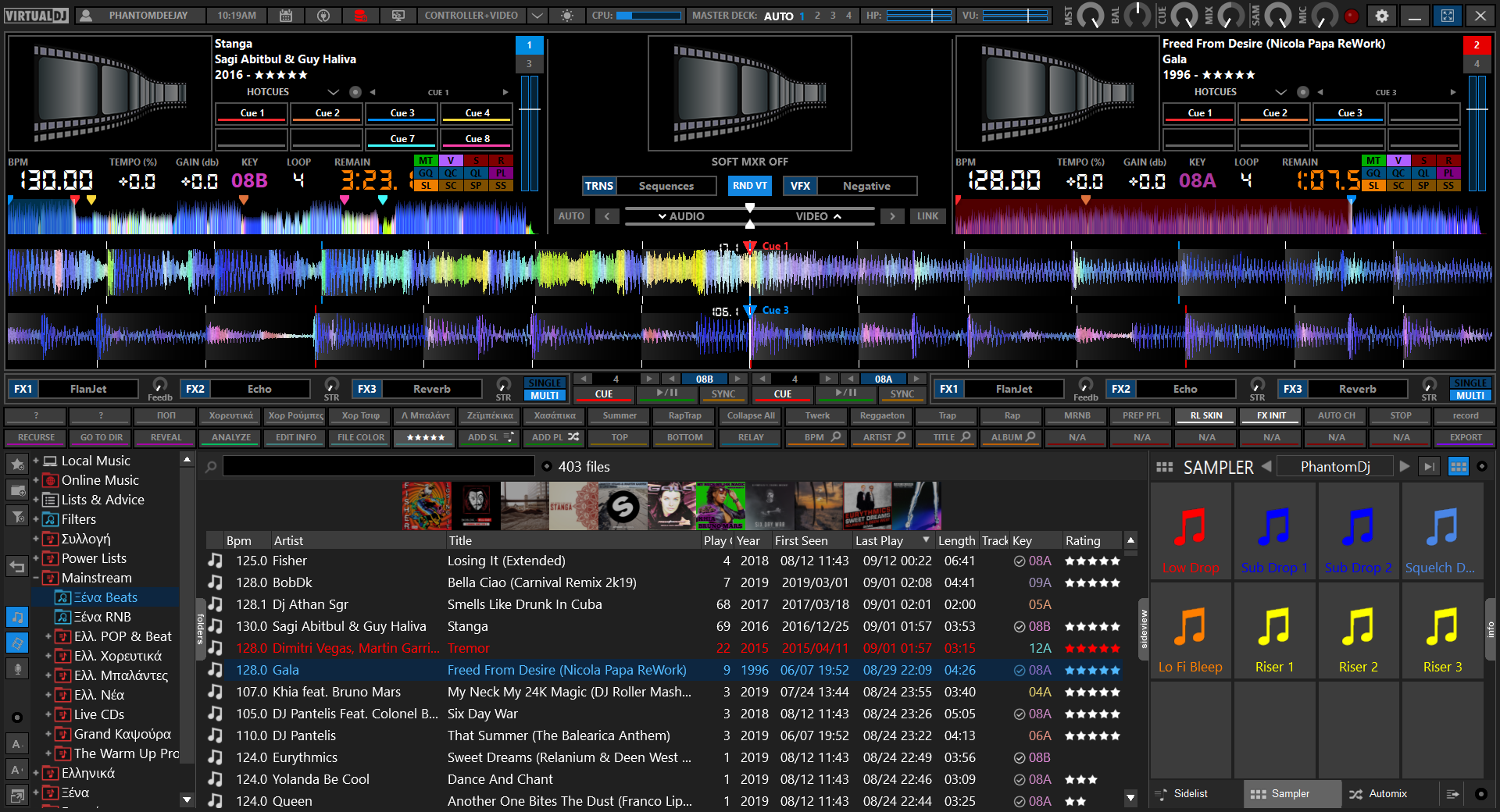Toggle MULTI effect mode on right deck
This screenshot has width=1500, height=812.
[1470, 396]
